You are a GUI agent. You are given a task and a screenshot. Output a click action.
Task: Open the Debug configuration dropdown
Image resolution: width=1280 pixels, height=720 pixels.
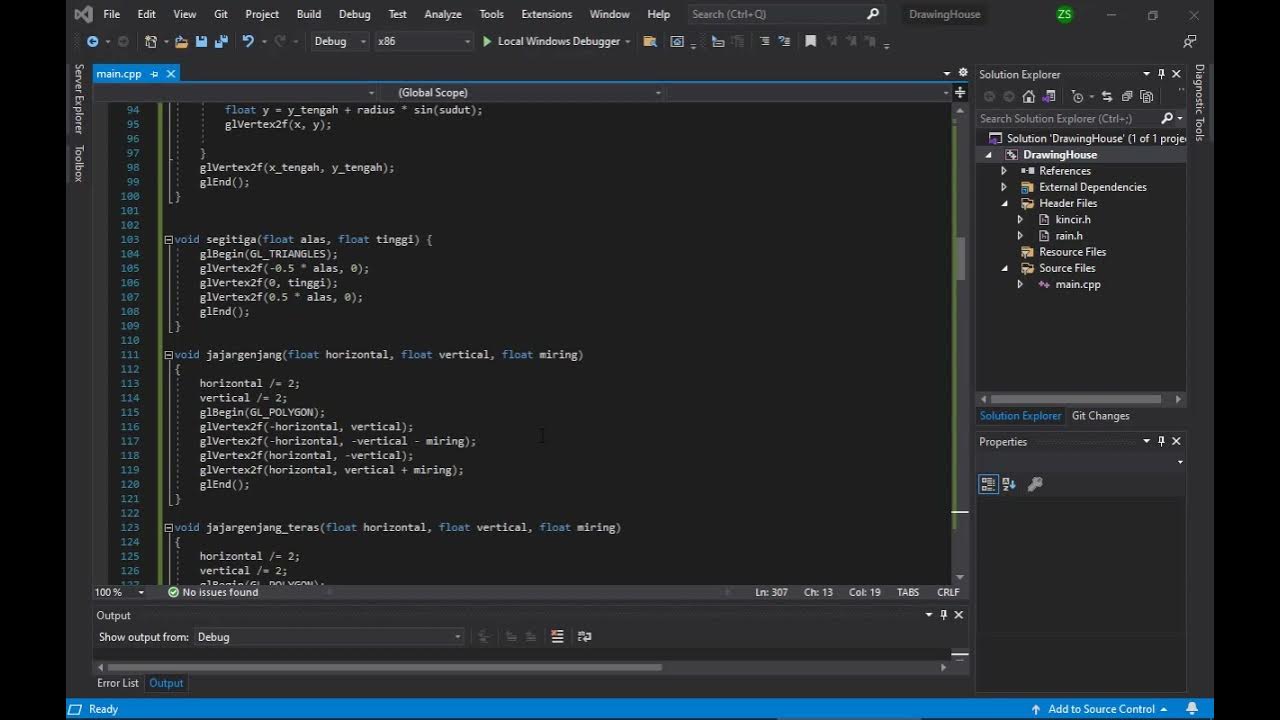(340, 41)
